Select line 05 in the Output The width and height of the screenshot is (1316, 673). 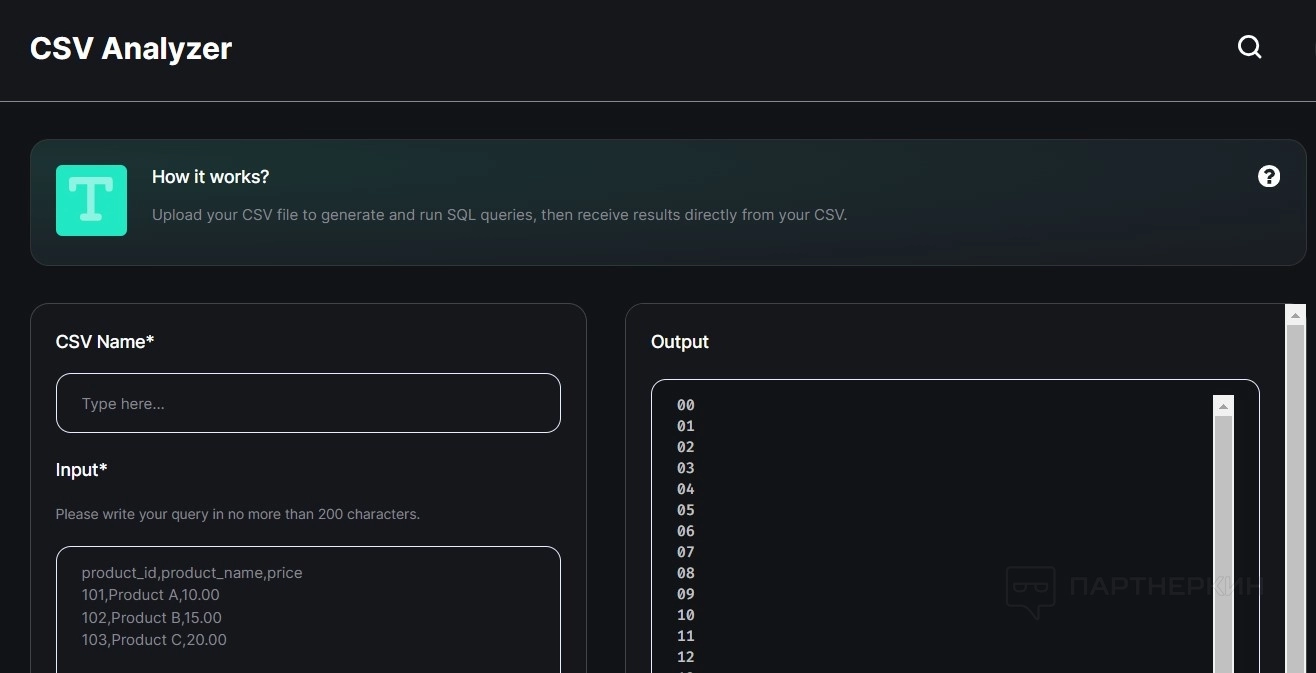[685, 510]
